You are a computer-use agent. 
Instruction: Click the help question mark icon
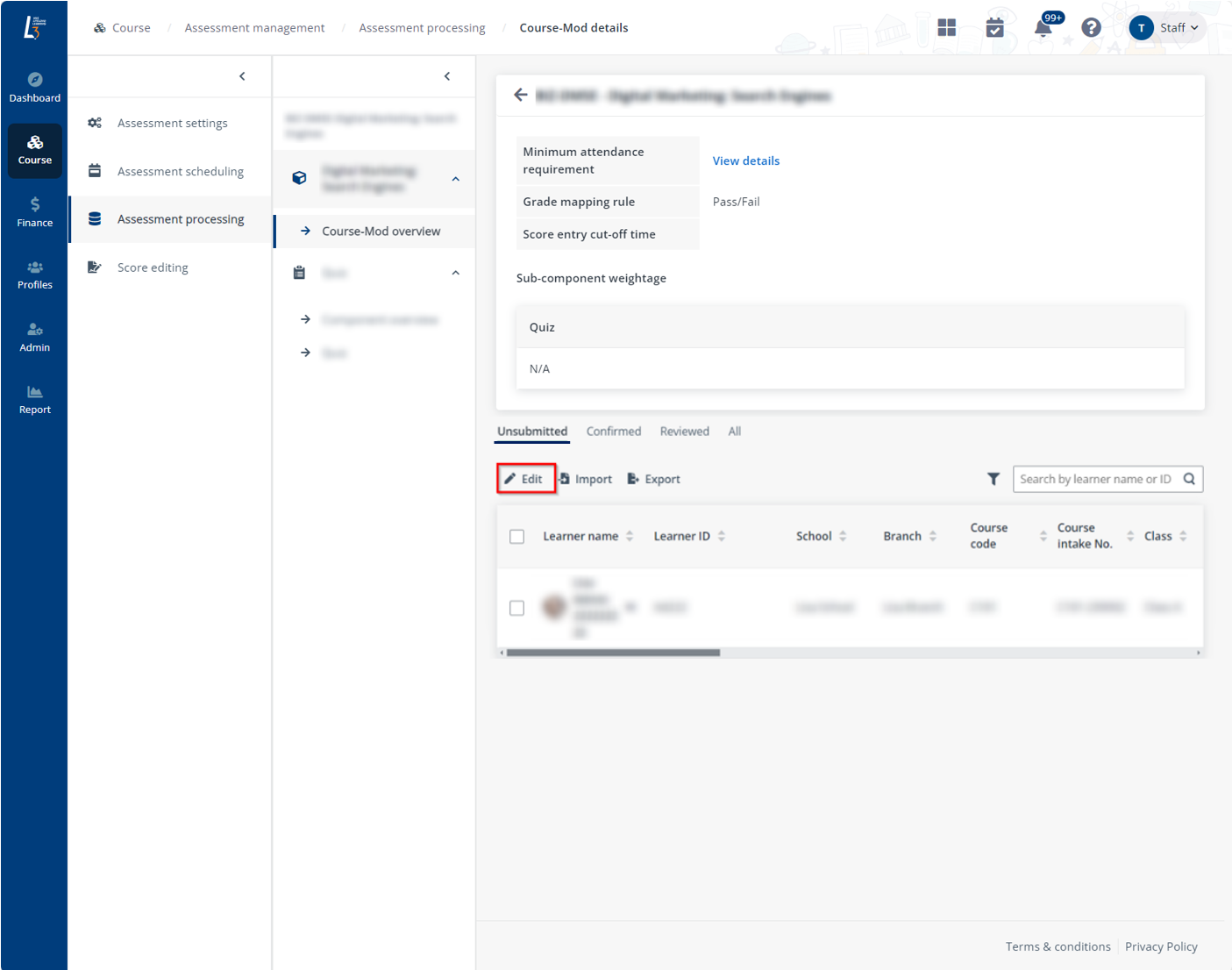1091,28
